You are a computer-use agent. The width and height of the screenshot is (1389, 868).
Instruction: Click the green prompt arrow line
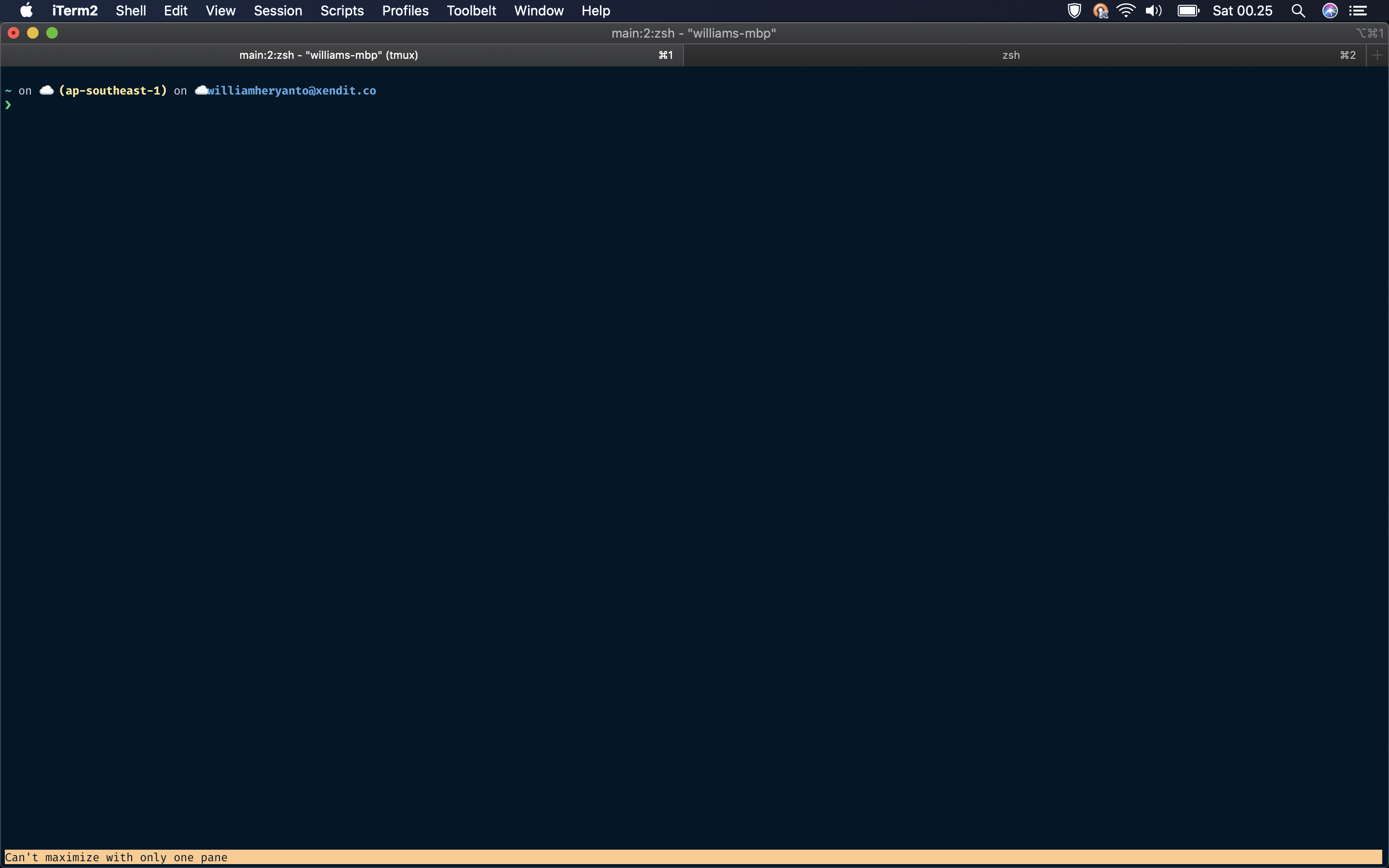[8, 105]
